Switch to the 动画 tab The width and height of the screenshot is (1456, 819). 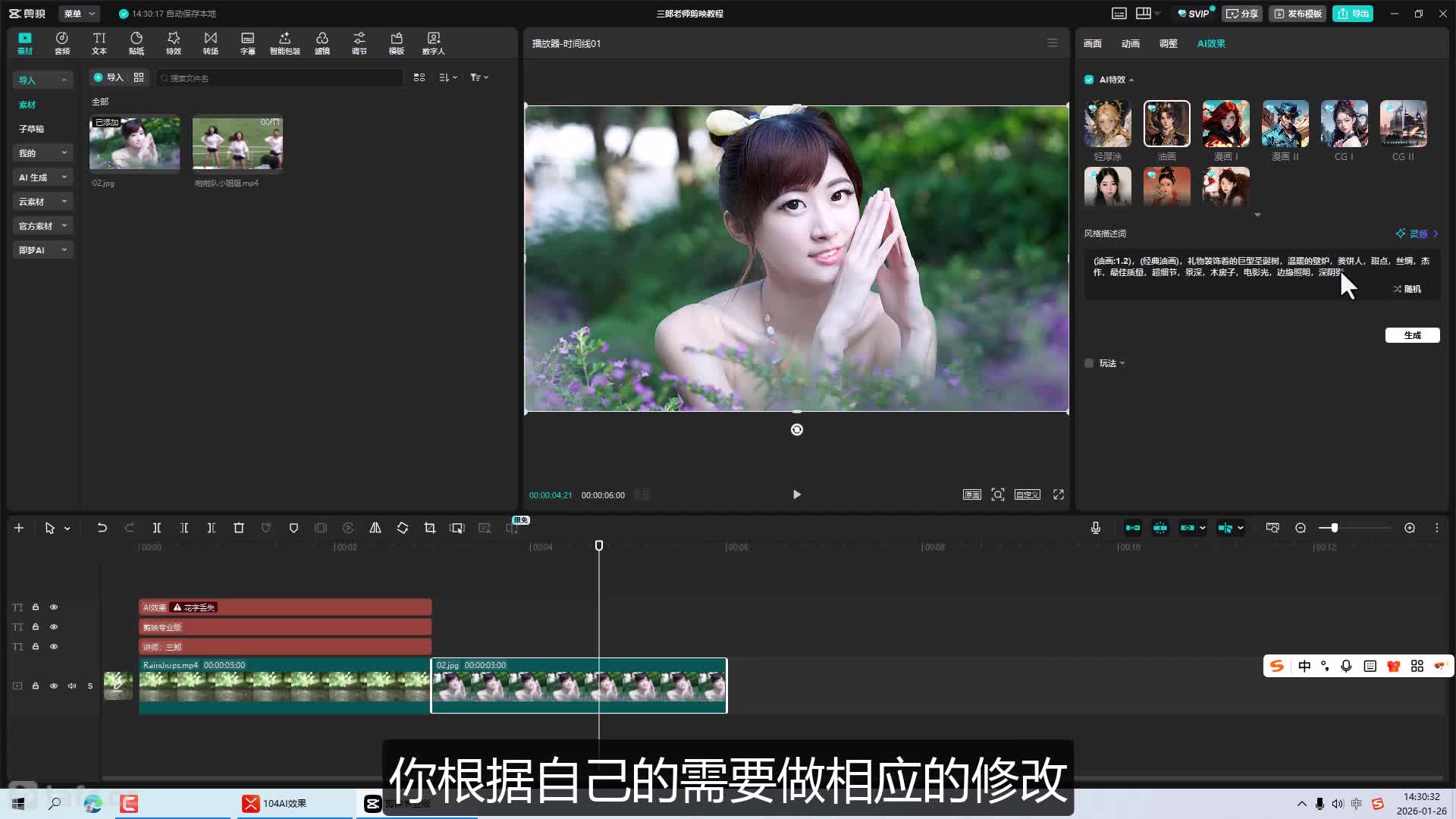pyautogui.click(x=1130, y=44)
